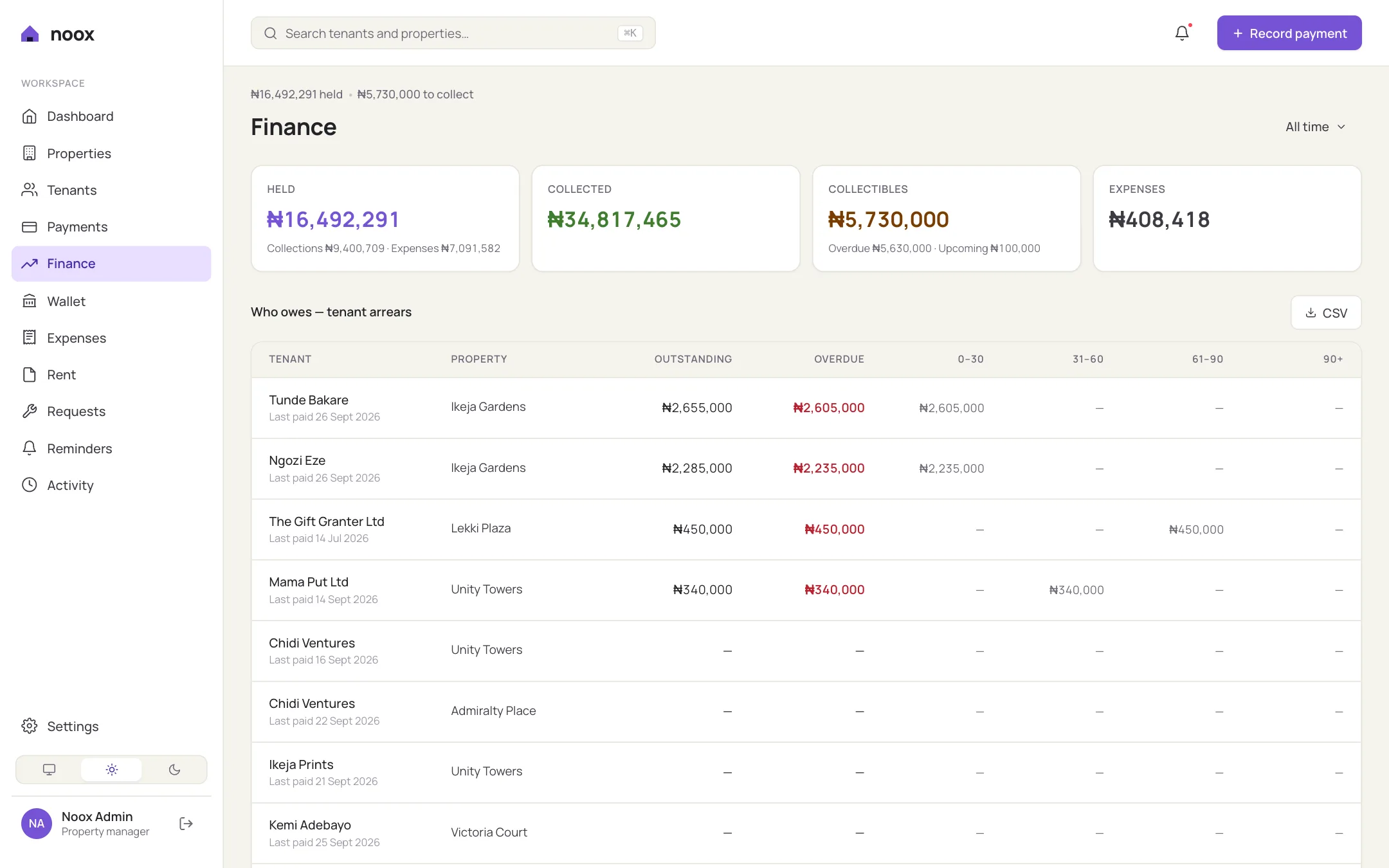This screenshot has width=1389, height=868.
Task: Open Mama Put Ltd row
Action: 806,590
